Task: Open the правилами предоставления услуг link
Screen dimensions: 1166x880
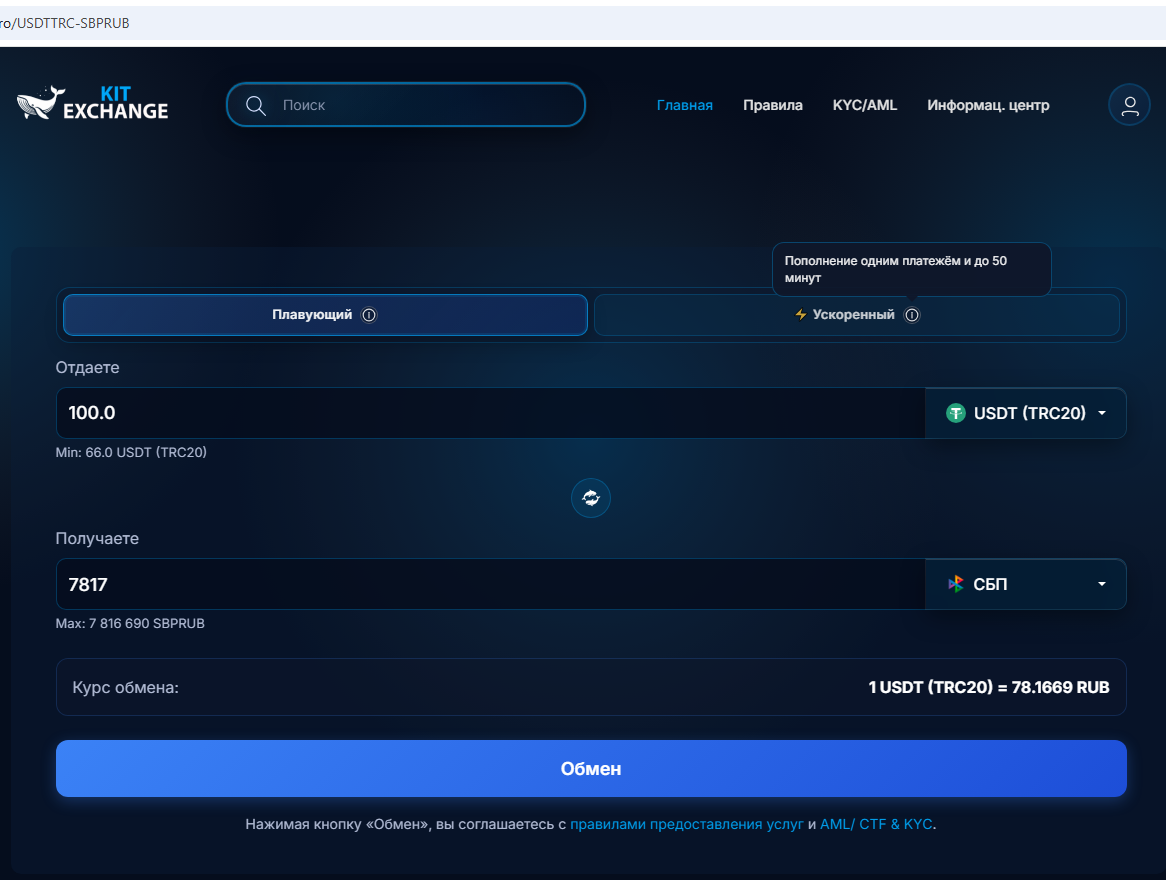Action: 686,825
